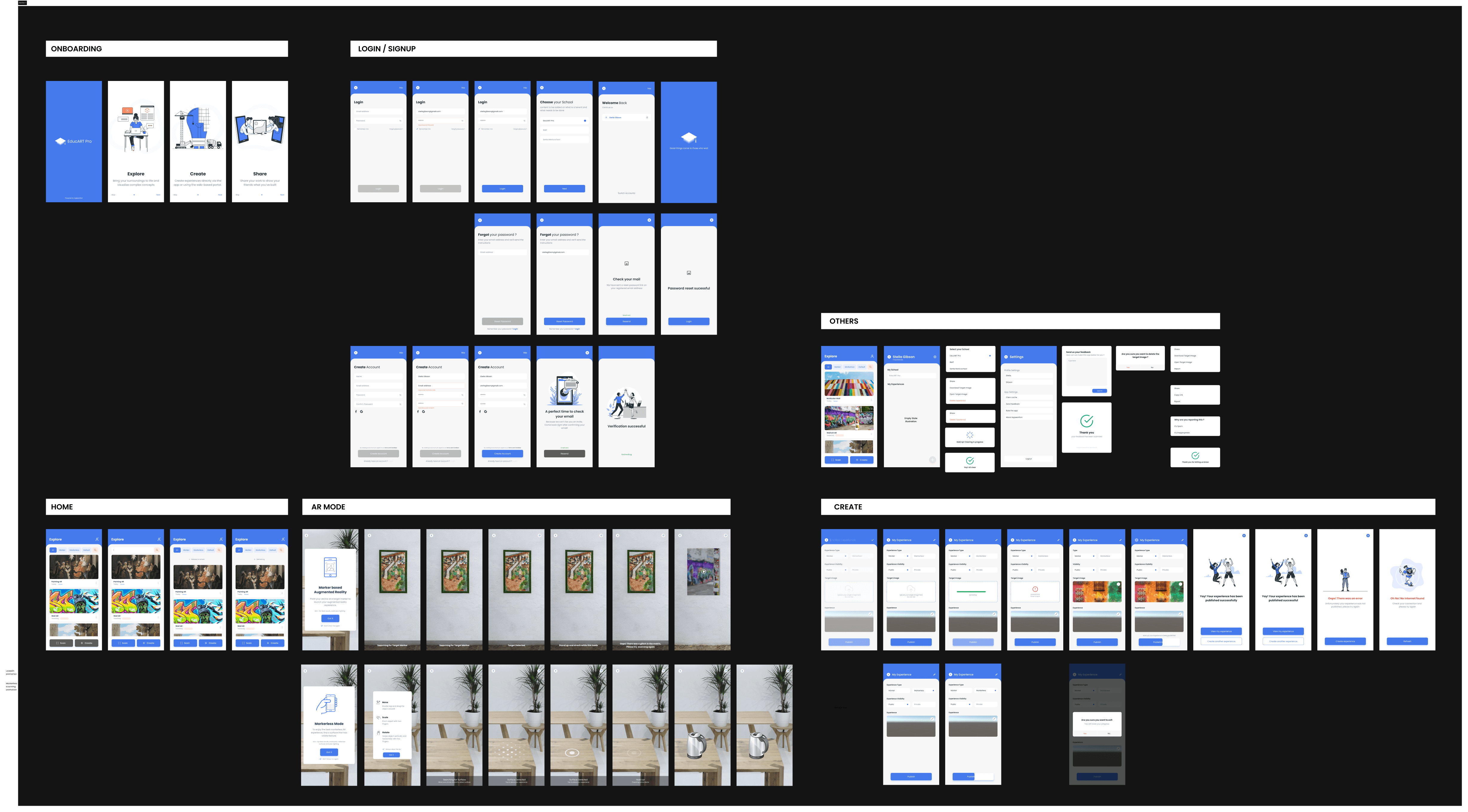Tap red Upload Error icon in Target Image
This screenshot has width=1468, height=812.
(x=1035, y=589)
